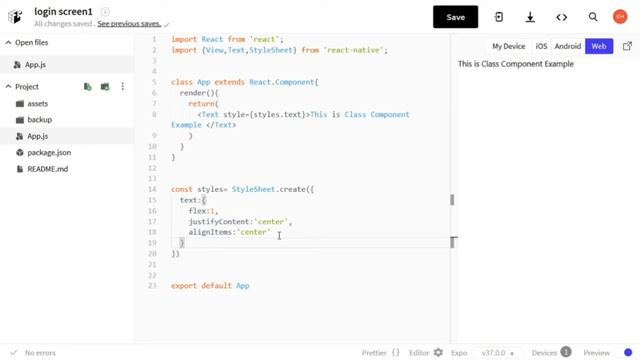640x360 pixels.
Task: Collapse the Project section
Action: (22, 87)
